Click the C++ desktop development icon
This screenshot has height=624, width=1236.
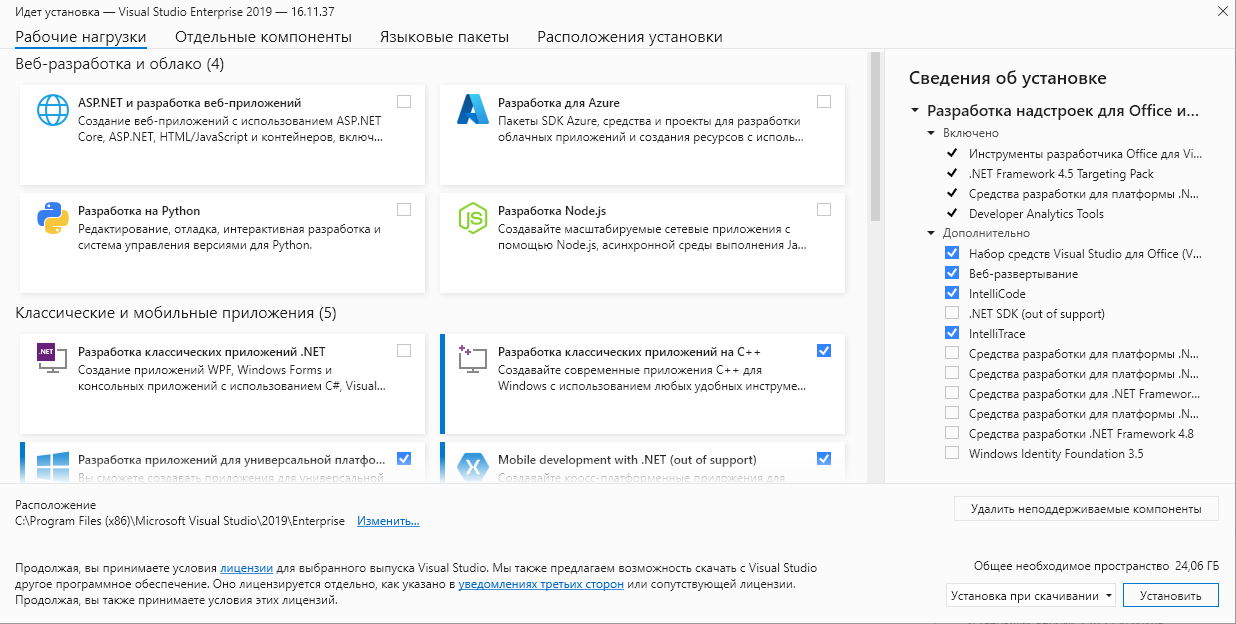pos(471,357)
